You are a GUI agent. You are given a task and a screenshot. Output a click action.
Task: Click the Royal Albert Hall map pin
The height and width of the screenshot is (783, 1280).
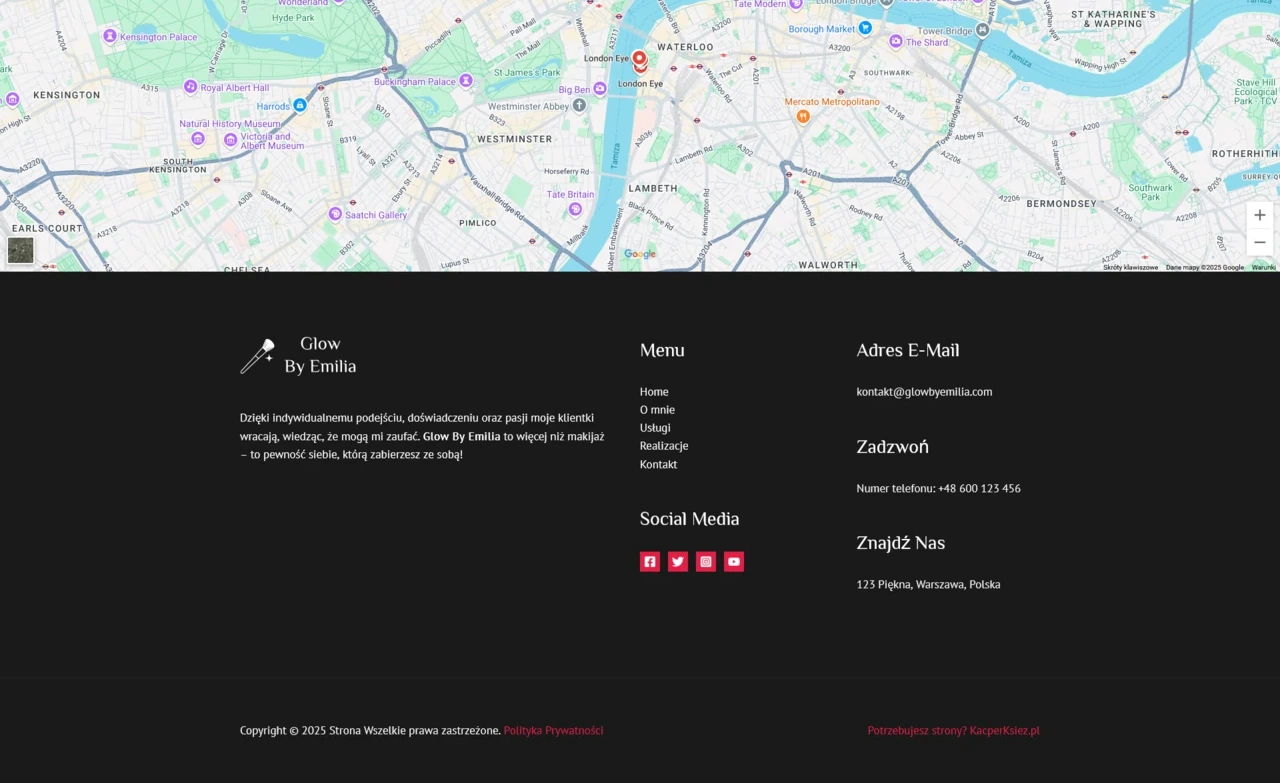pyautogui.click(x=190, y=87)
